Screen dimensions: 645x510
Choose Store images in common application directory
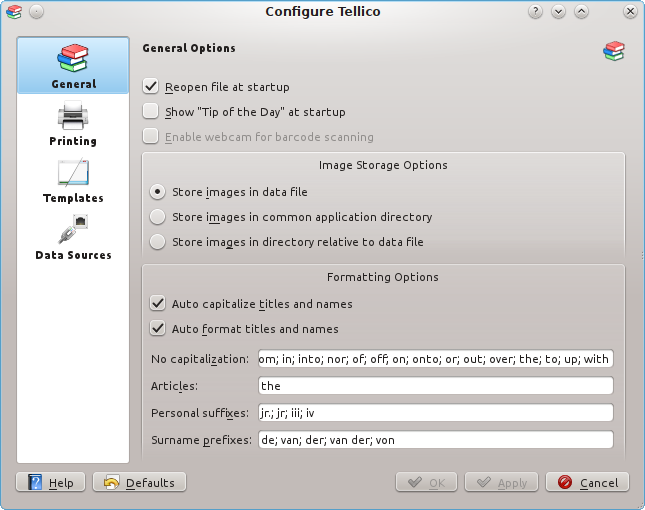(157, 216)
